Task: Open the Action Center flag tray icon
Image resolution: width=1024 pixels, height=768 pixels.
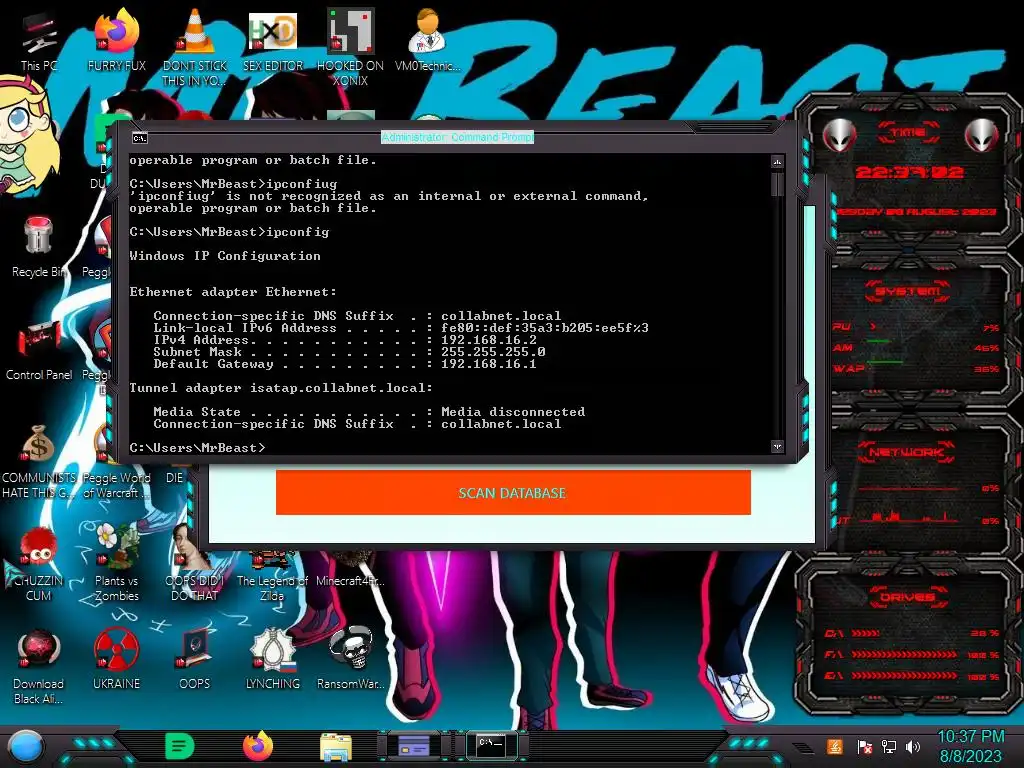Action: (x=864, y=746)
